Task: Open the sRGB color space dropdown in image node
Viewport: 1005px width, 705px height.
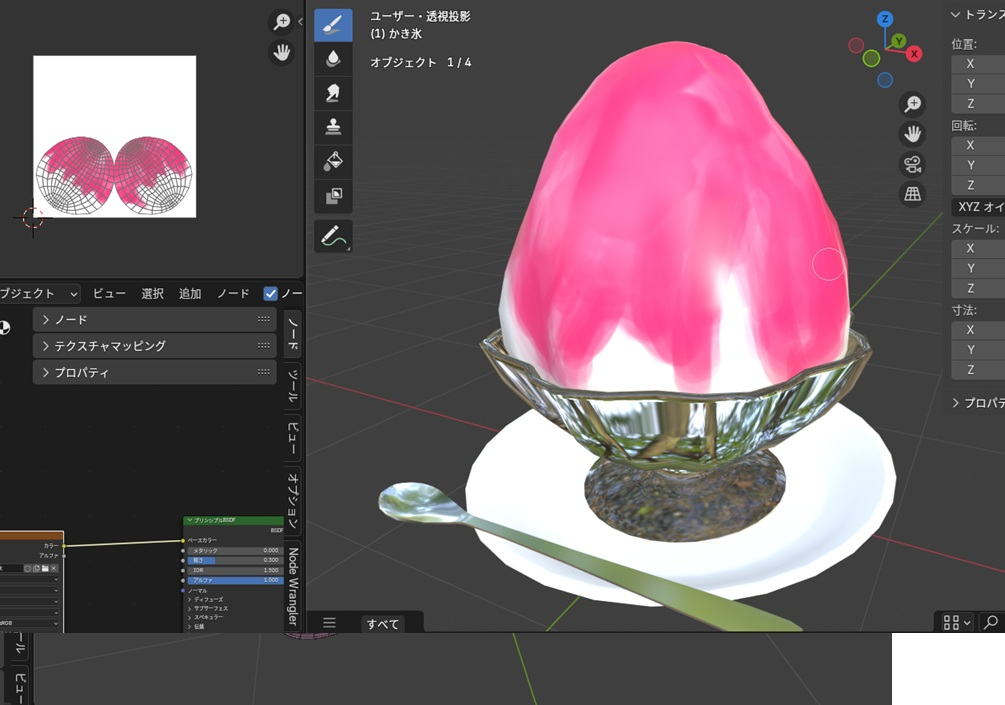Action: point(29,623)
